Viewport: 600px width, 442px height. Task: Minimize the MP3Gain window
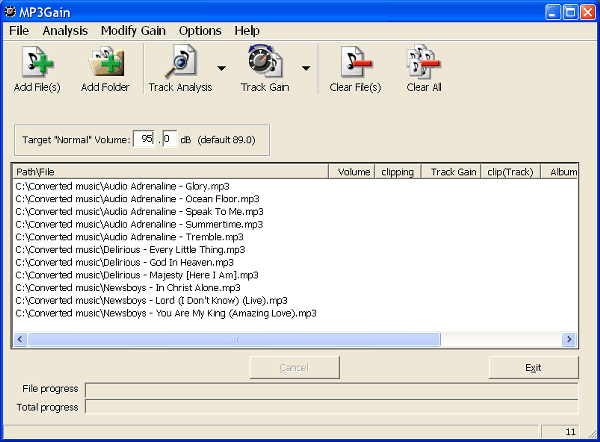tap(553, 12)
